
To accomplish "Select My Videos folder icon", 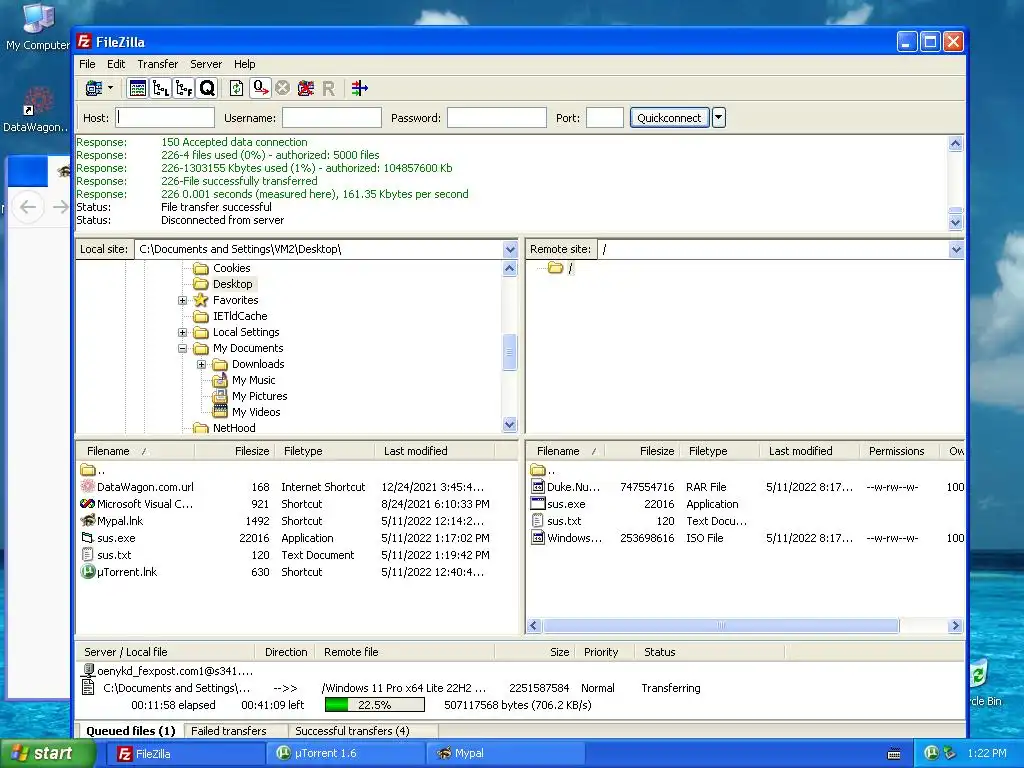I will tap(220, 412).
